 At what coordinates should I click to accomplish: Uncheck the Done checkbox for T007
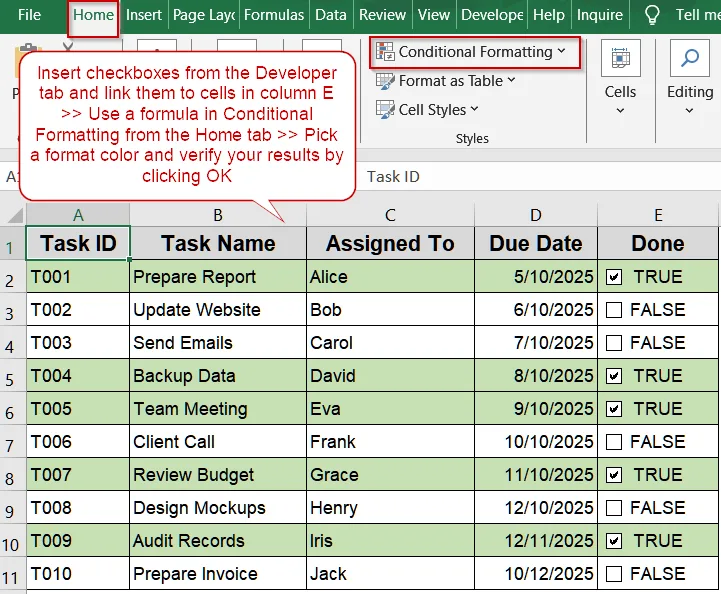click(x=614, y=475)
